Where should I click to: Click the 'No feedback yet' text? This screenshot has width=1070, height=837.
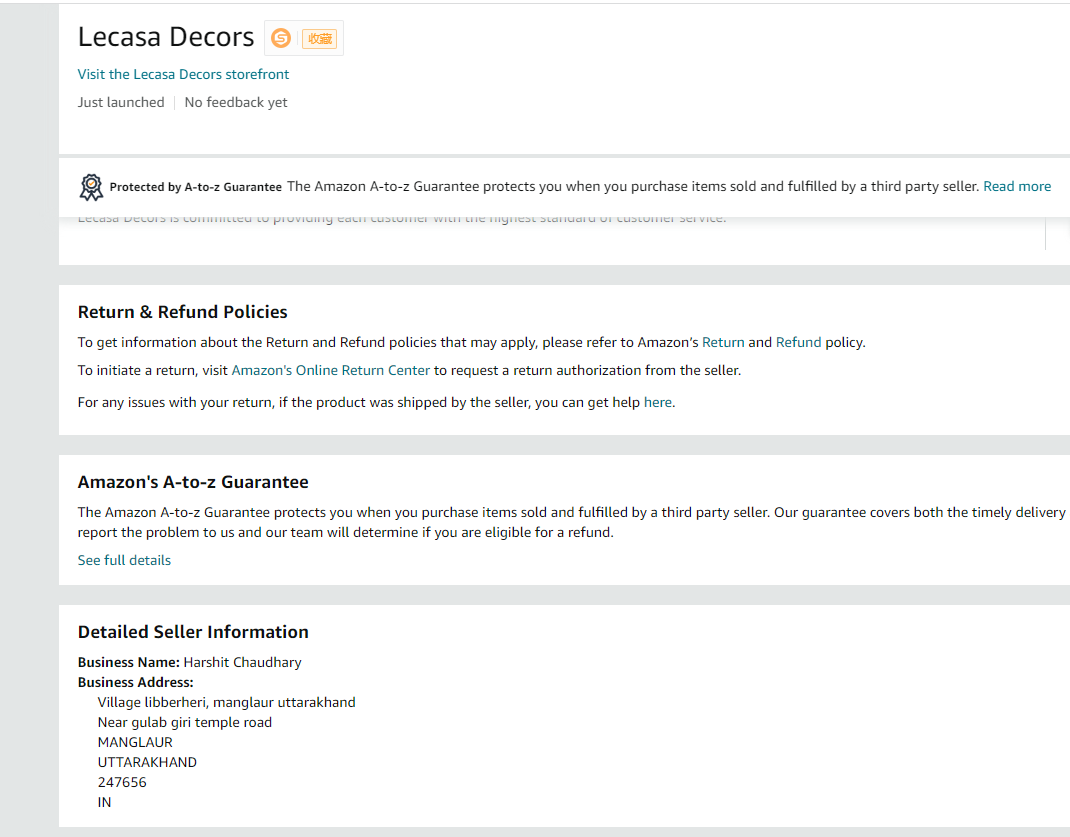tap(236, 102)
